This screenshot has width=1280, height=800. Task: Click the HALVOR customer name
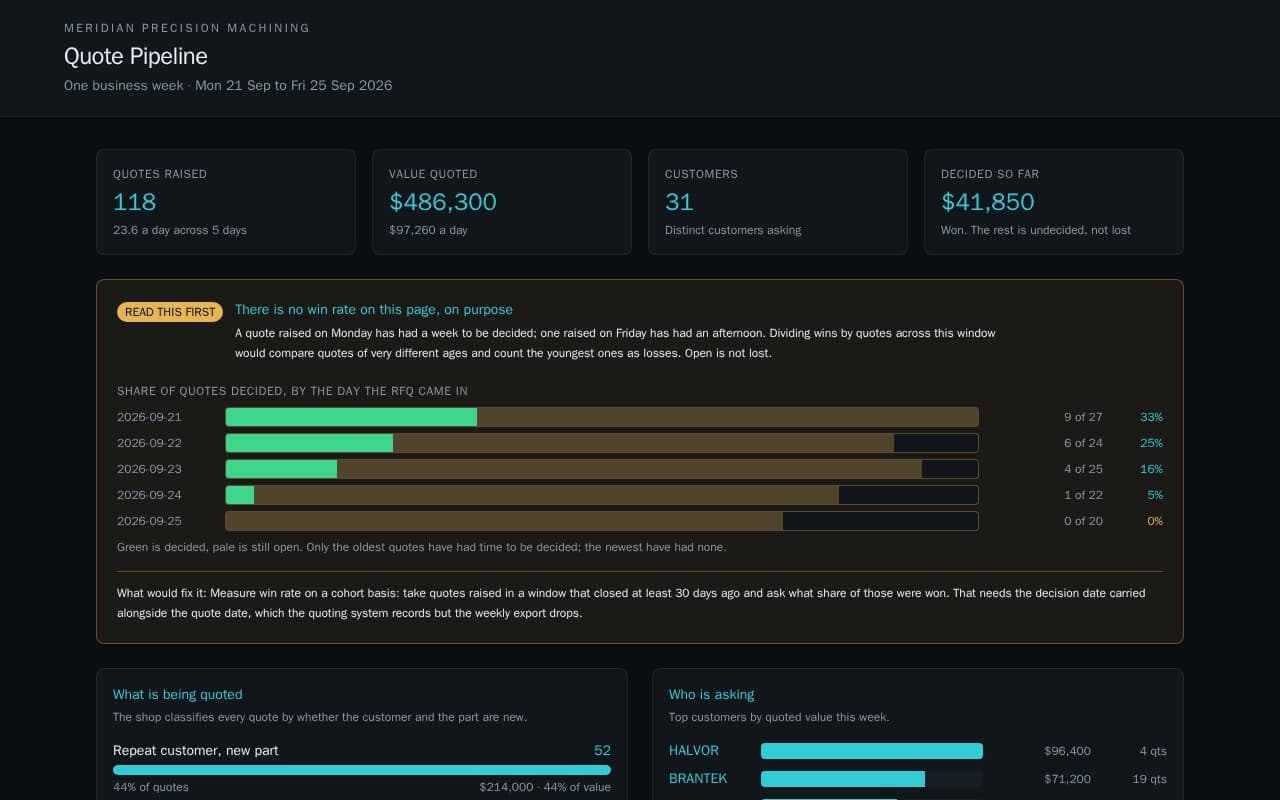coord(694,751)
